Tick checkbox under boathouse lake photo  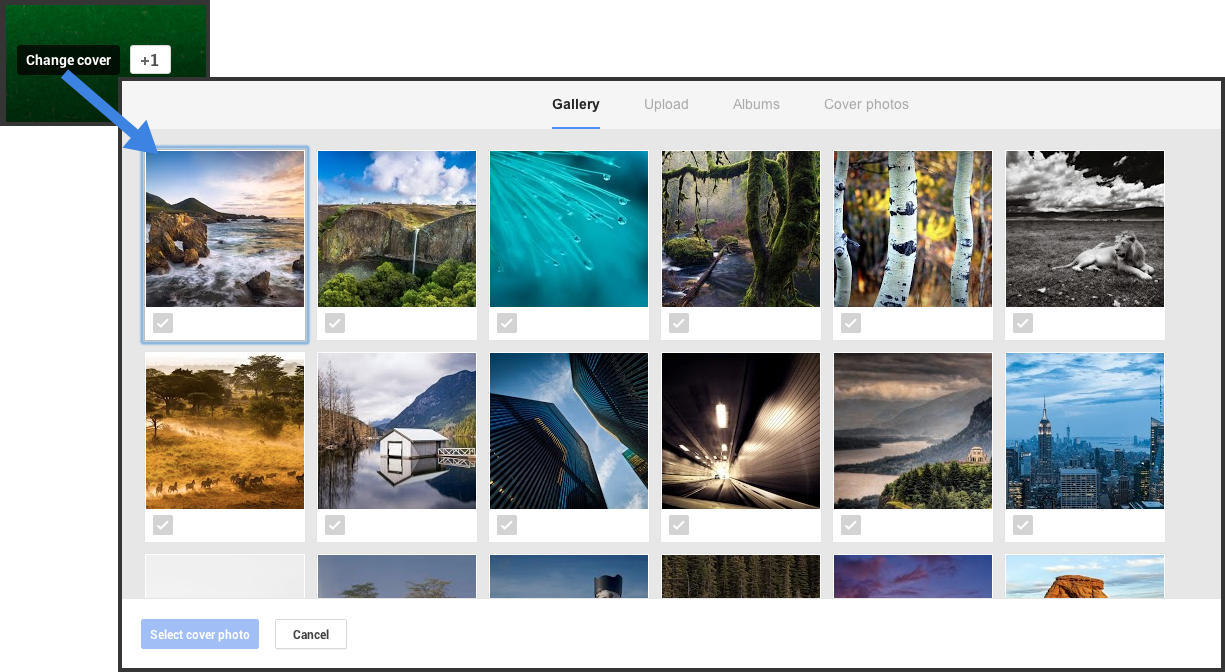point(335,525)
